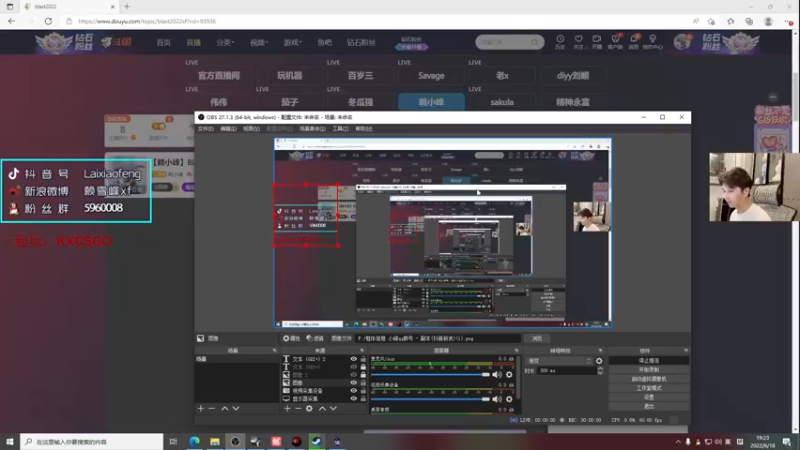The image size is (800, 450).
Task: Adjust transition duration spinner arrows
Action: tap(600, 371)
